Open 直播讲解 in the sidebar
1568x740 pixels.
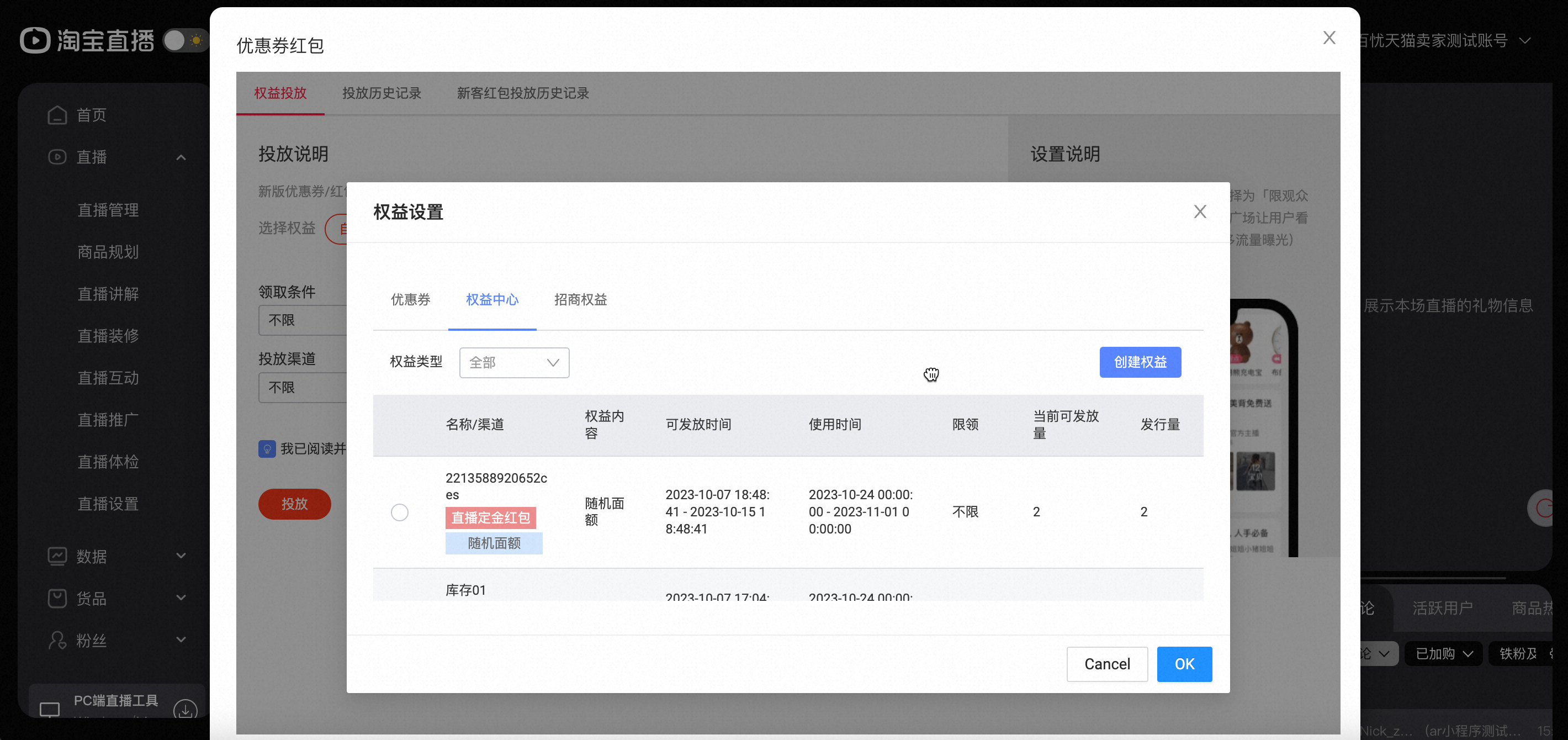[x=108, y=294]
